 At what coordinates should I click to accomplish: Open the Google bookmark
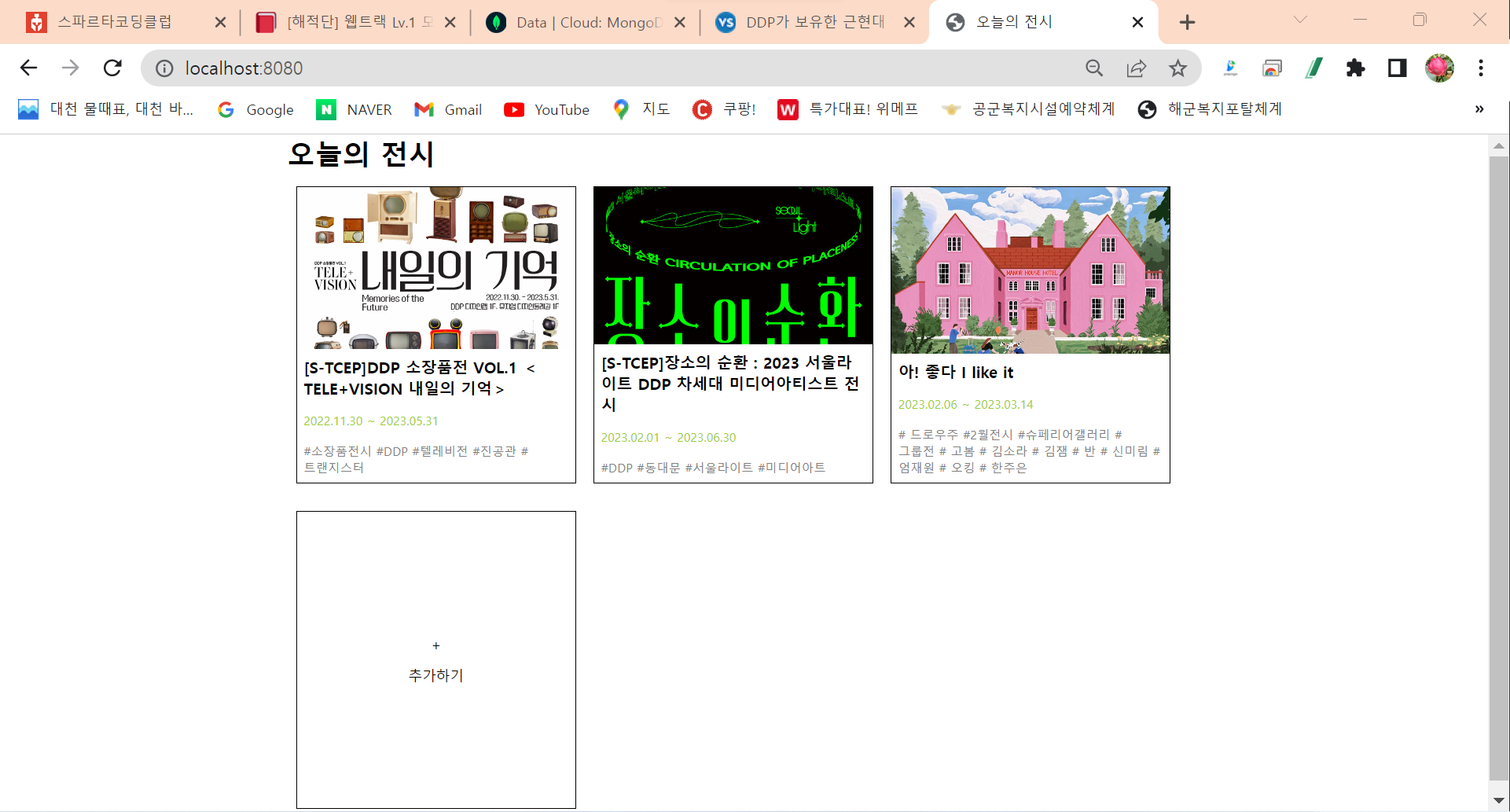(255, 109)
